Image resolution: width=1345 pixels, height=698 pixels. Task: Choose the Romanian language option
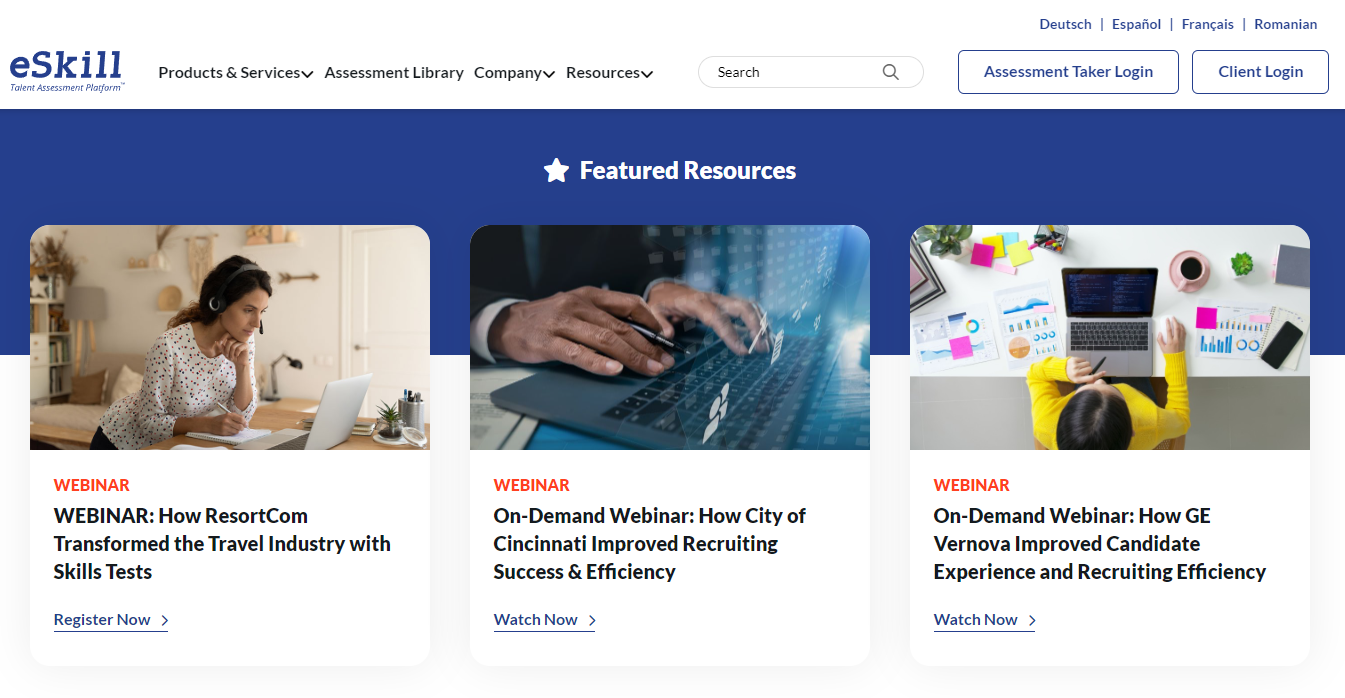(1285, 24)
